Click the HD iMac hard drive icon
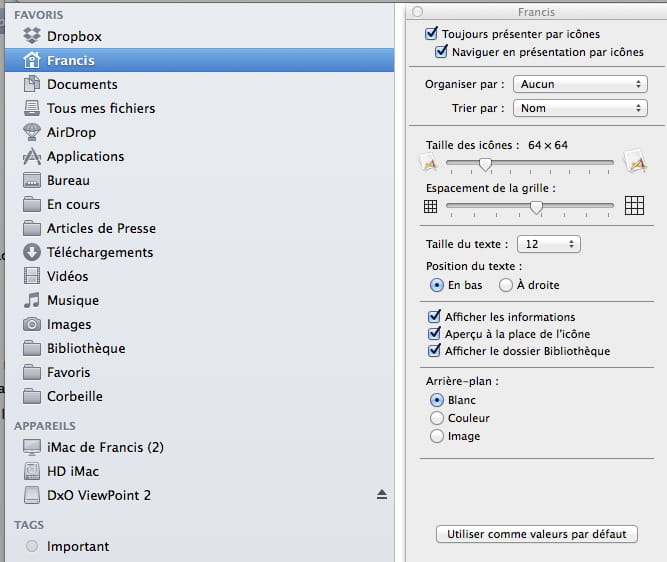667x562 pixels. click(x=32, y=471)
